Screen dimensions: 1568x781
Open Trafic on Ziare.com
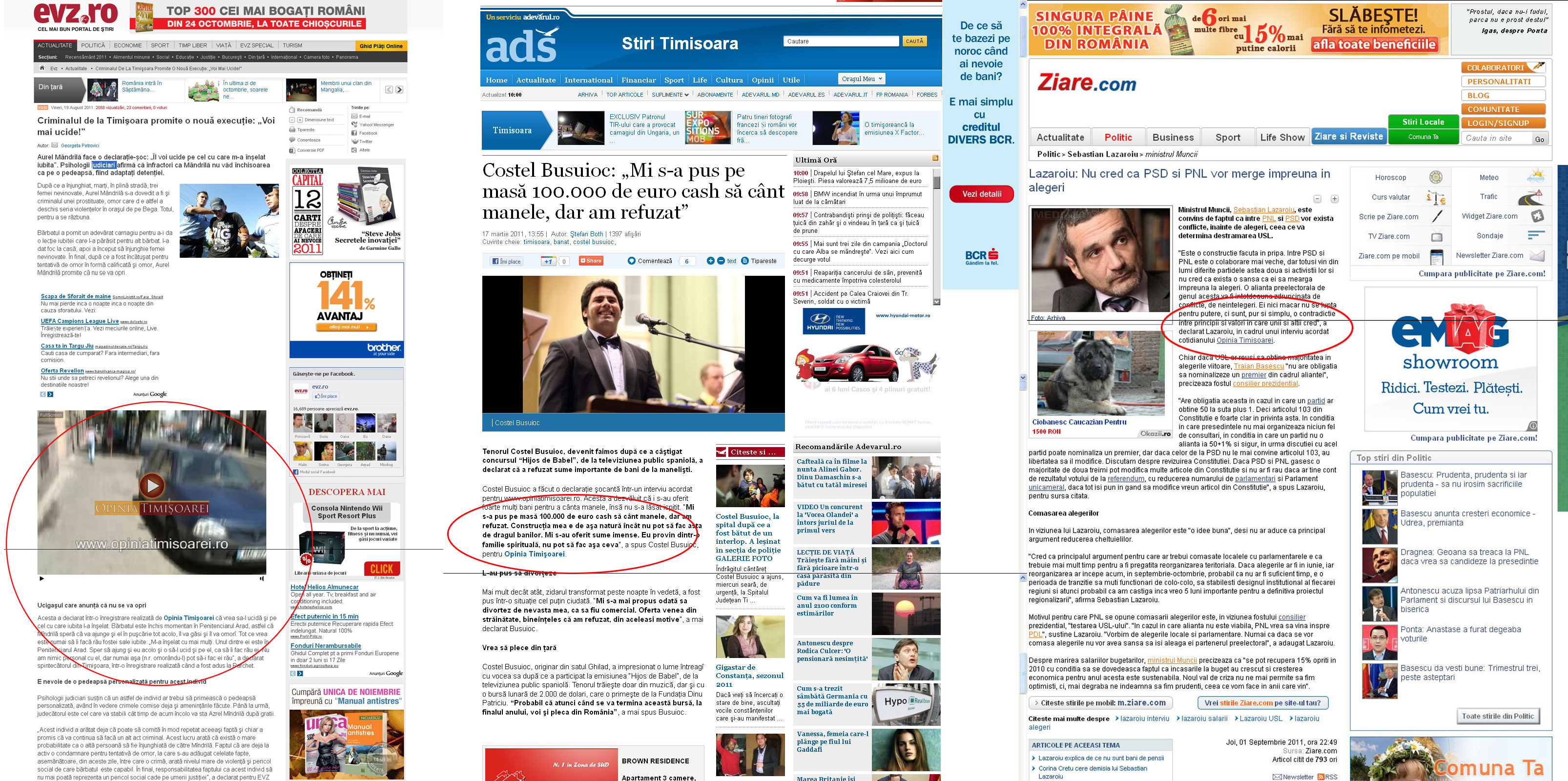click(1488, 197)
